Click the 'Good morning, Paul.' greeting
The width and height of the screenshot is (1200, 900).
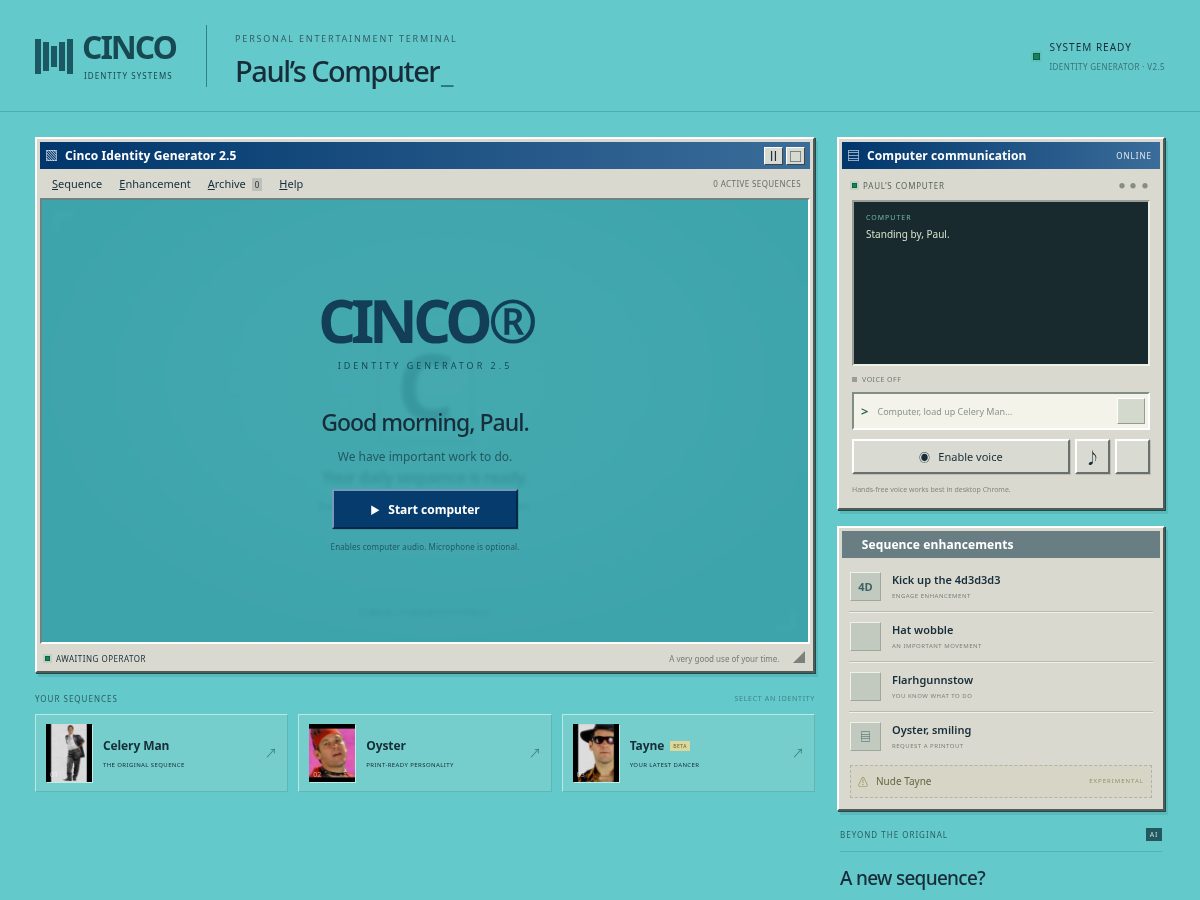[x=425, y=423]
